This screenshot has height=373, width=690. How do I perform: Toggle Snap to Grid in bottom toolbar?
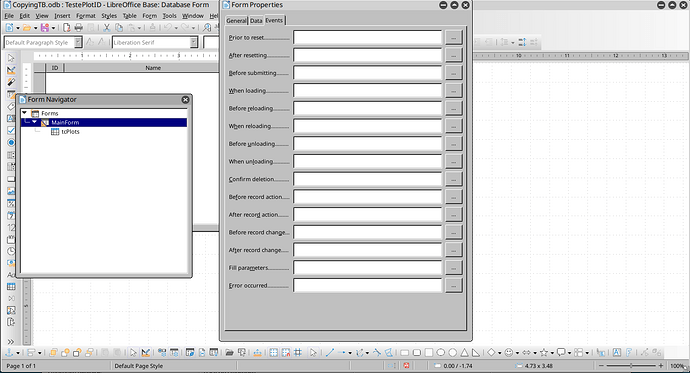(286, 352)
